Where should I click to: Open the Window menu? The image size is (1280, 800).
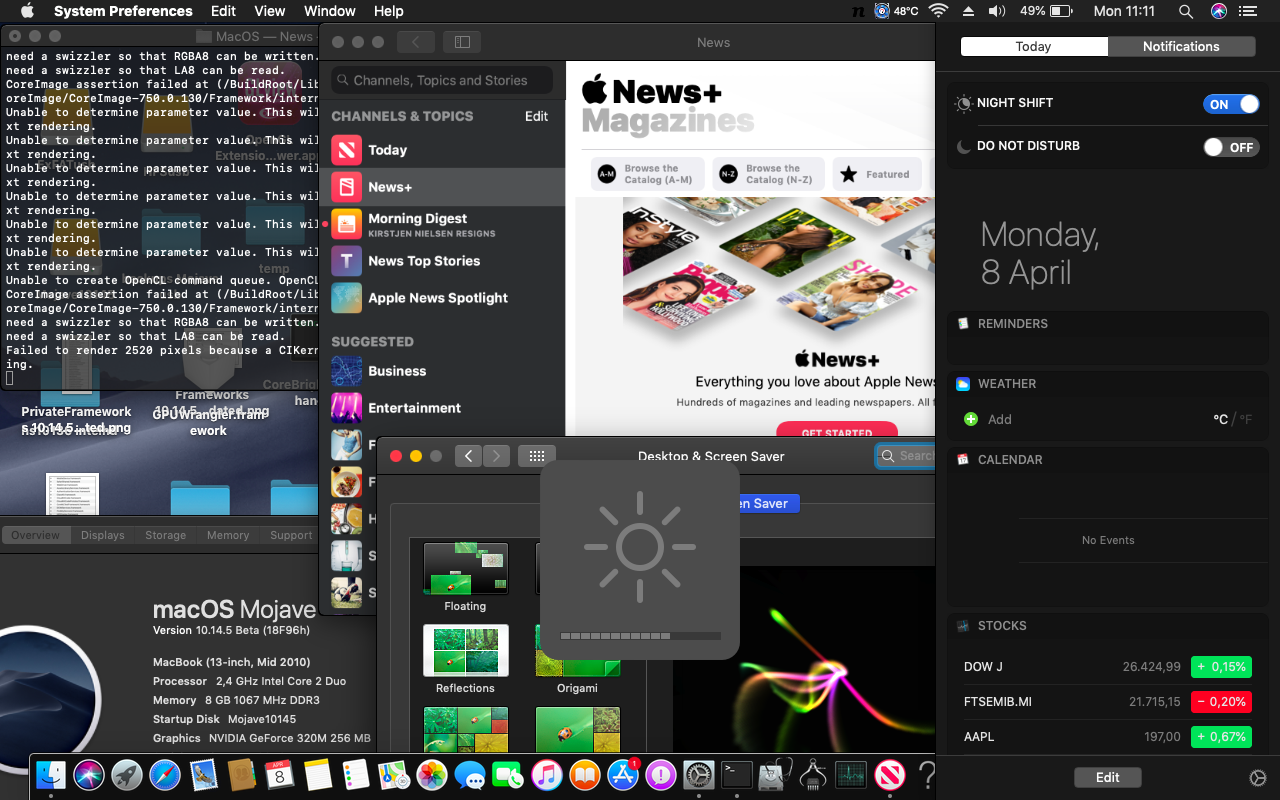[330, 11]
